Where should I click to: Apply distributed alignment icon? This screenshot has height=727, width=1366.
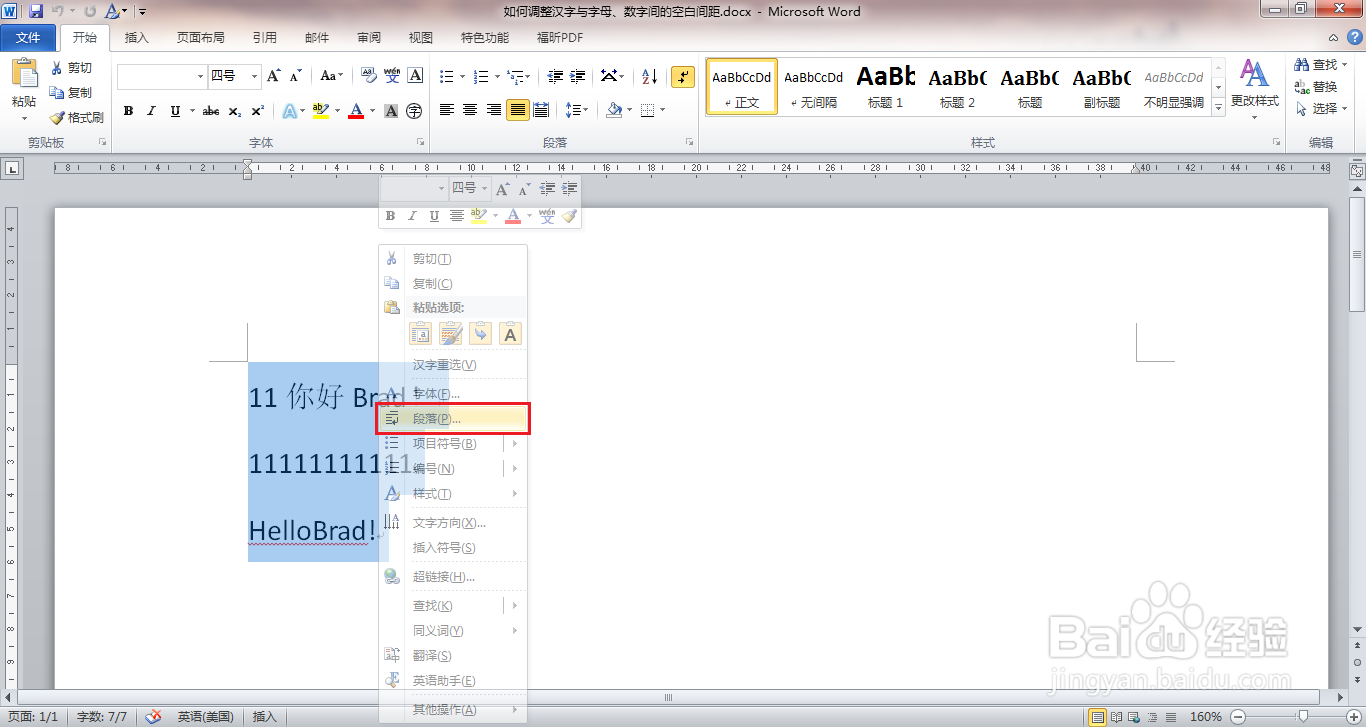pos(541,110)
